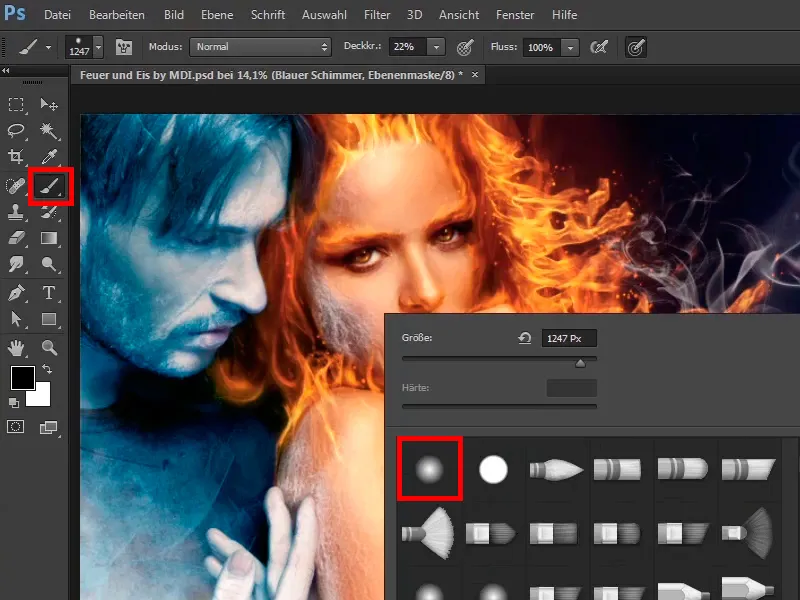800x600 pixels.
Task: Click the Deckkr. 22% opacity field
Action: click(x=408, y=47)
